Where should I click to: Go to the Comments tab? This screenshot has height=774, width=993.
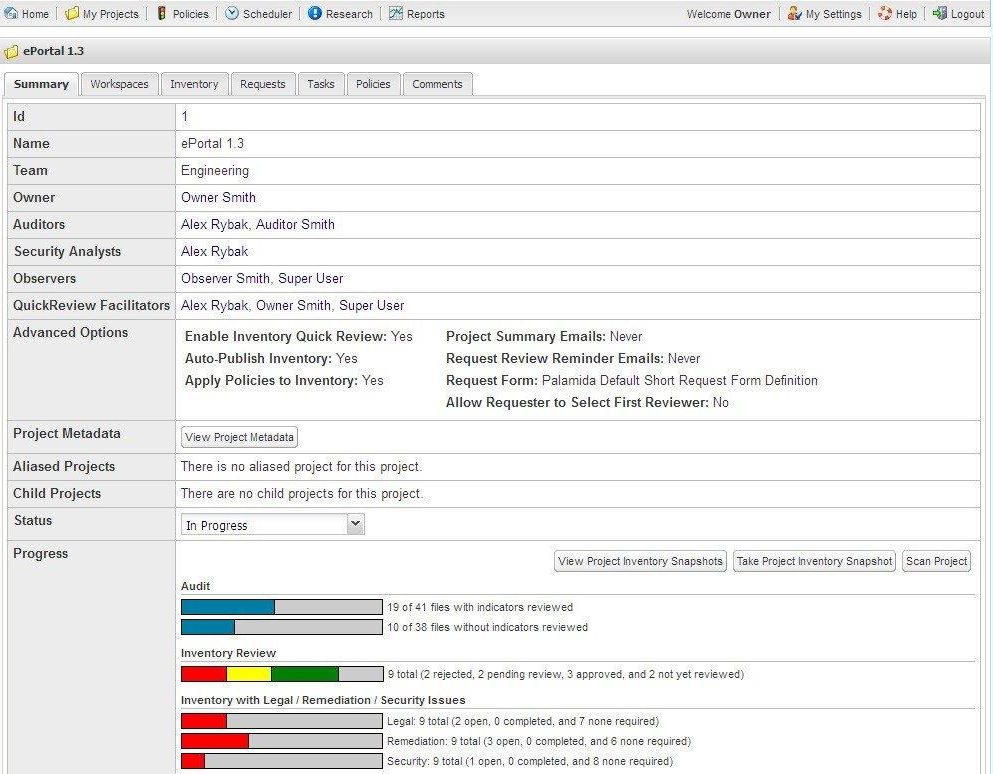coord(437,84)
